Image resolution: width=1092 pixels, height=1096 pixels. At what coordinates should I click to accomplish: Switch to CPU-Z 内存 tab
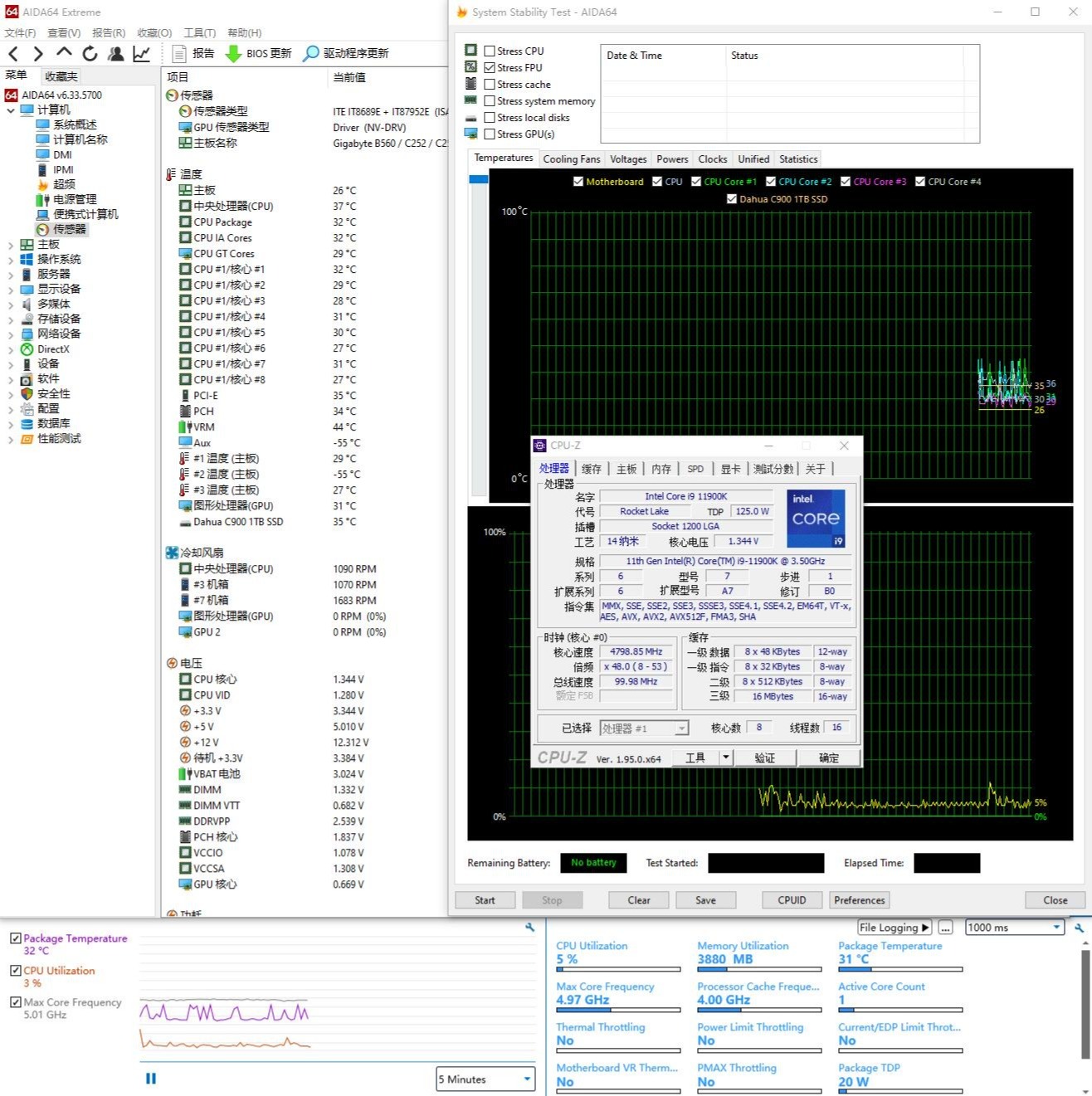click(x=661, y=469)
